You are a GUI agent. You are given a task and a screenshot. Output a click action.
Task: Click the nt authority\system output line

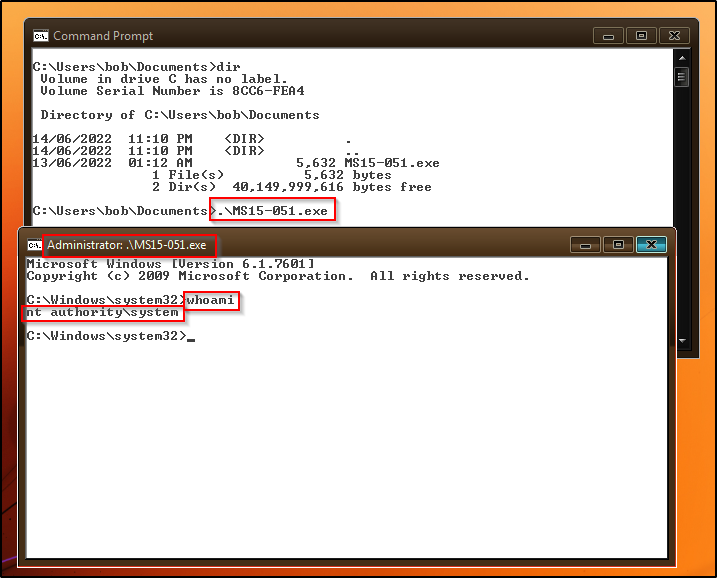click(x=103, y=312)
